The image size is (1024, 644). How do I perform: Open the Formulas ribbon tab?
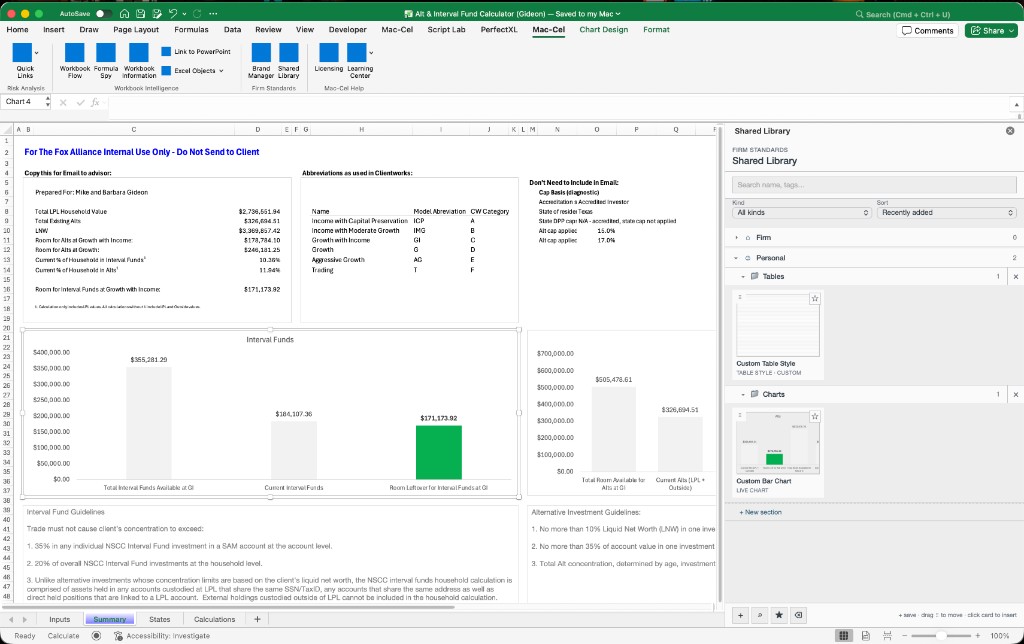(191, 29)
